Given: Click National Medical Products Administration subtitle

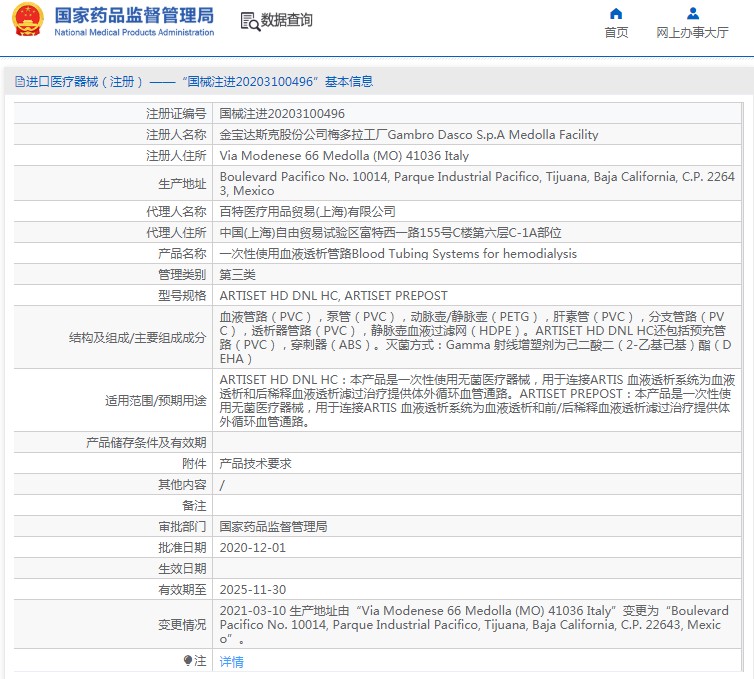Looking at the screenshot, I should pyautogui.click(x=134, y=32).
